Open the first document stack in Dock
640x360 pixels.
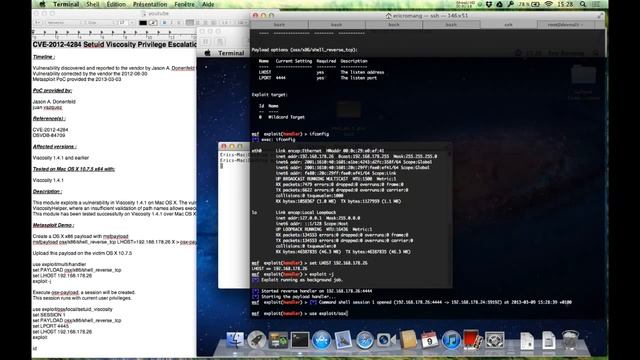(527, 341)
